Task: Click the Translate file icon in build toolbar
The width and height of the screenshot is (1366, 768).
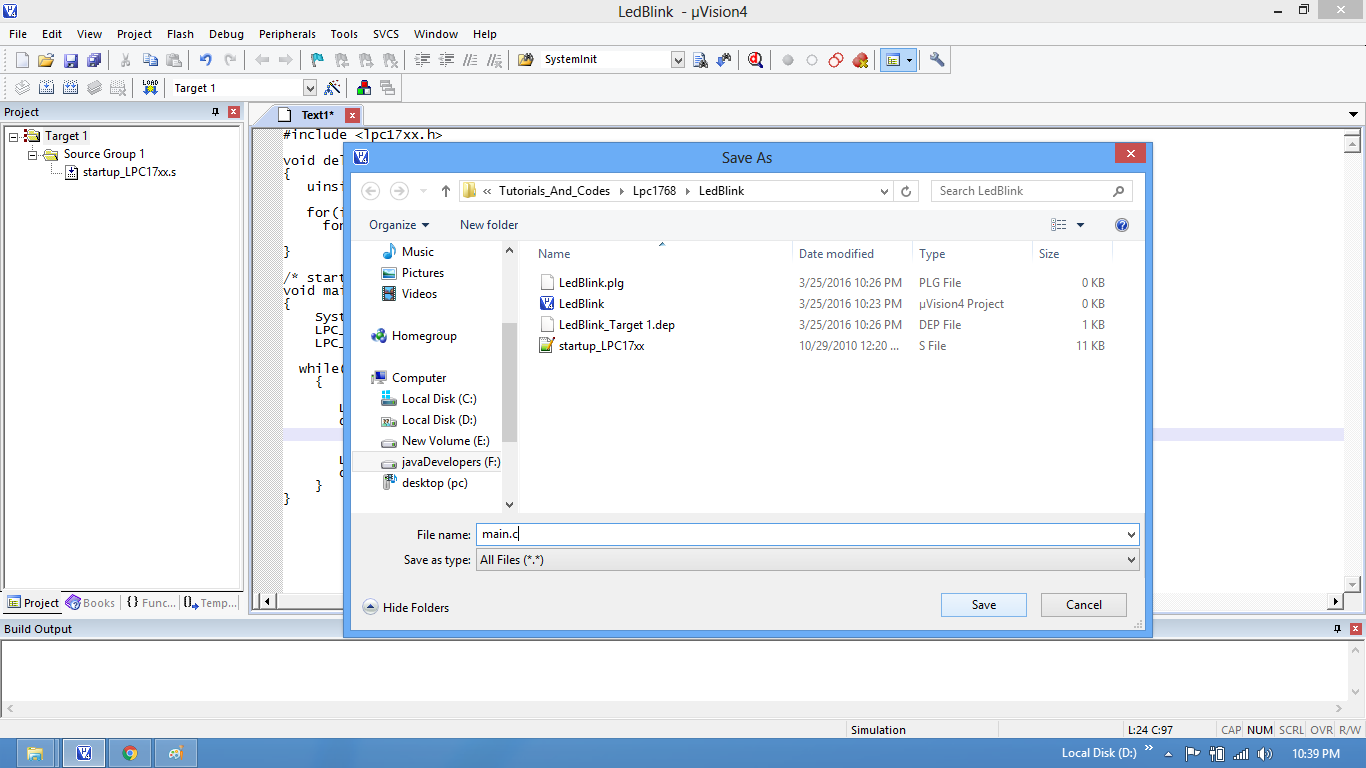Action: click(22, 88)
